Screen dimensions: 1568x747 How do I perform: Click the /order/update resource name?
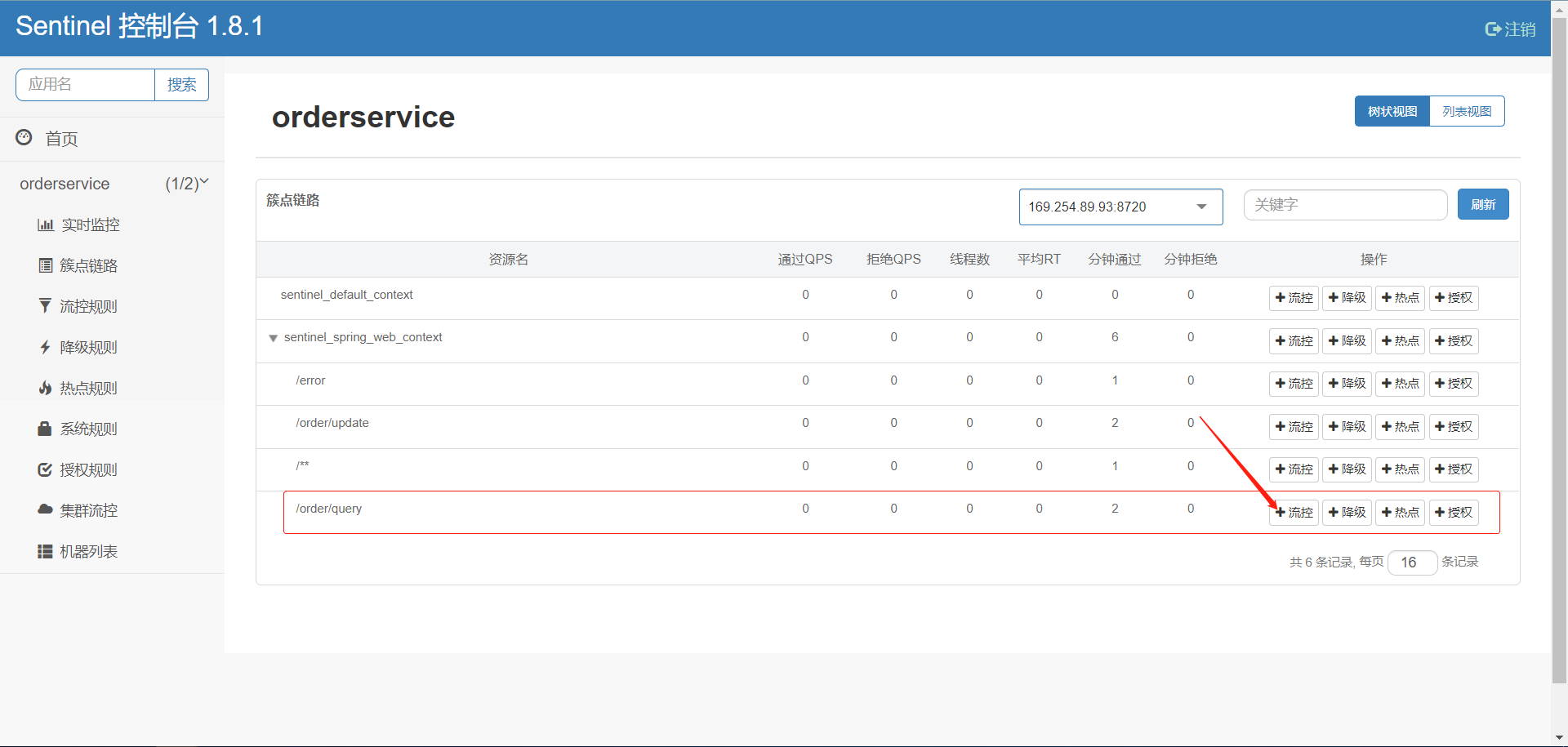point(332,423)
